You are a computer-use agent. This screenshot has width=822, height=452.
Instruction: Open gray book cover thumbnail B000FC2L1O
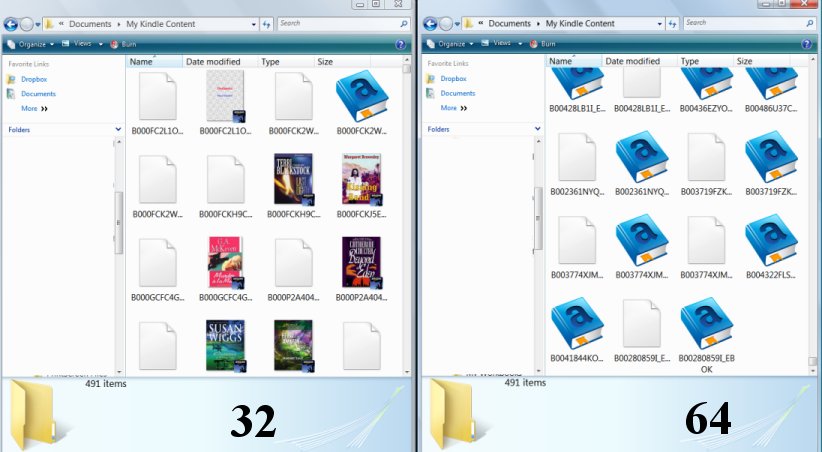[x=225, y=96]
